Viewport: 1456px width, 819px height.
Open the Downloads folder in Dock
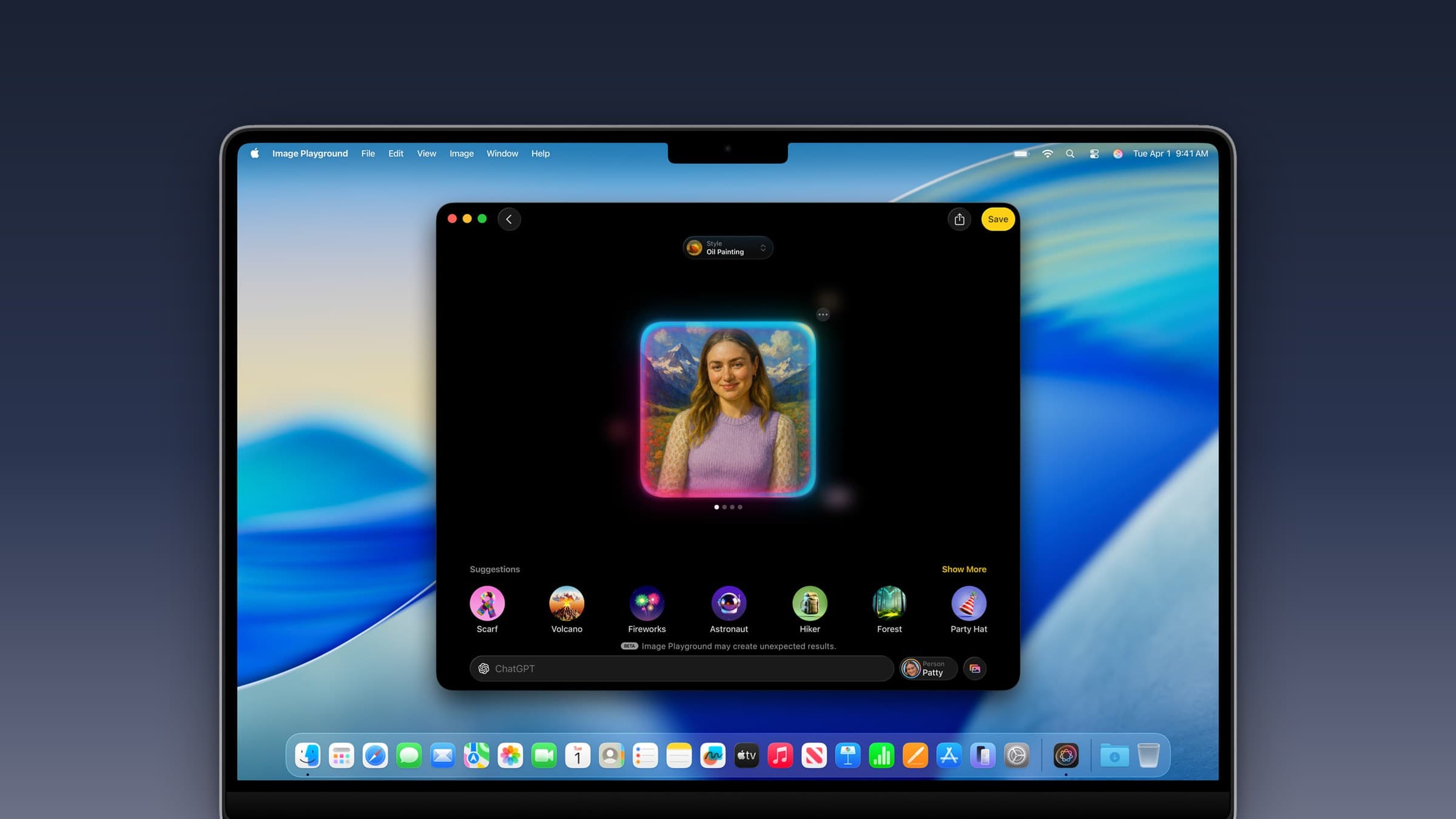(x=1114, y=755)
